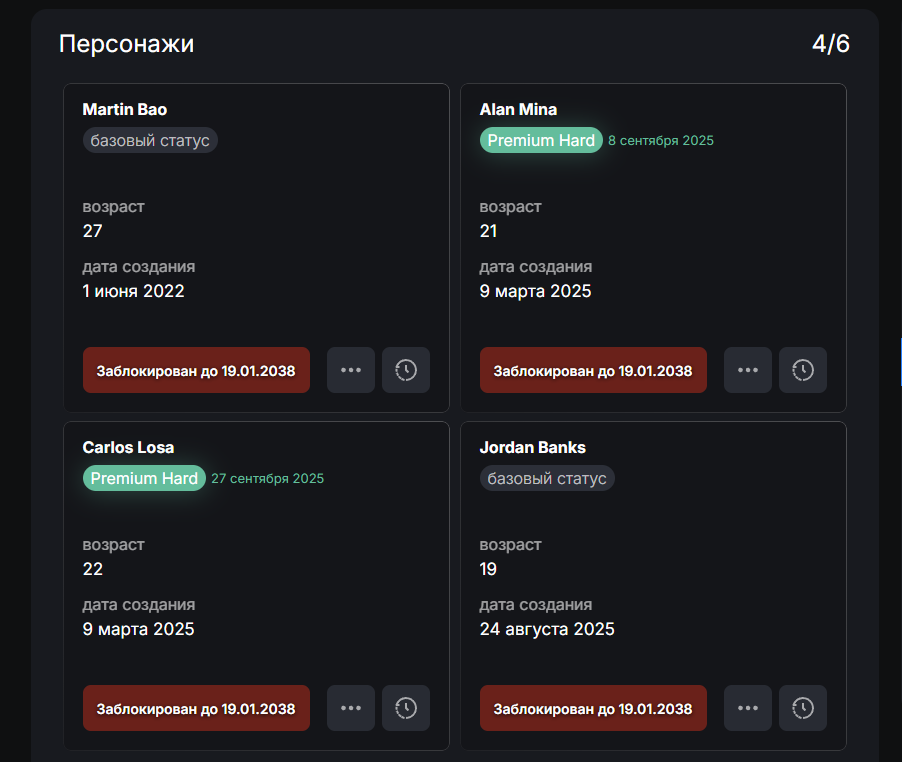Click Martin Bao's blocked until 19.01.2038 button
This screenshot has height=762, width=902.
196,370
